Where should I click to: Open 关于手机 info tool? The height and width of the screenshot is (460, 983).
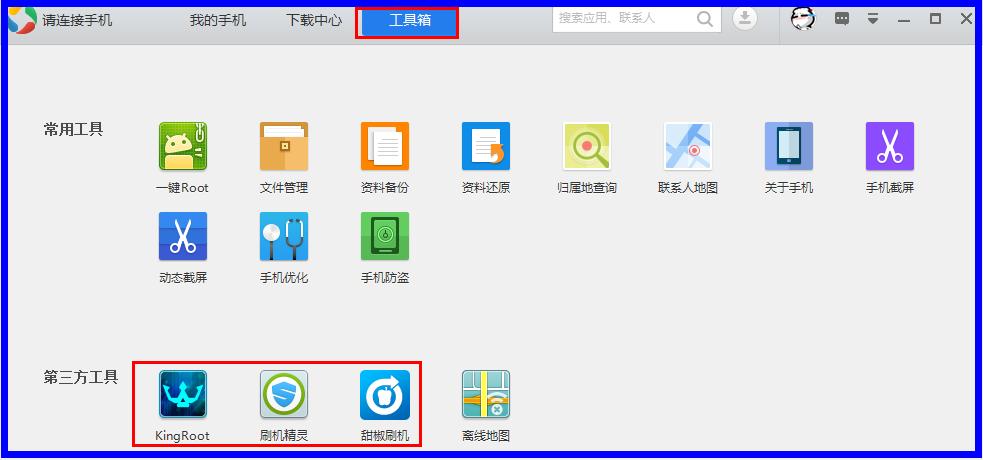(x=789, y=146)
